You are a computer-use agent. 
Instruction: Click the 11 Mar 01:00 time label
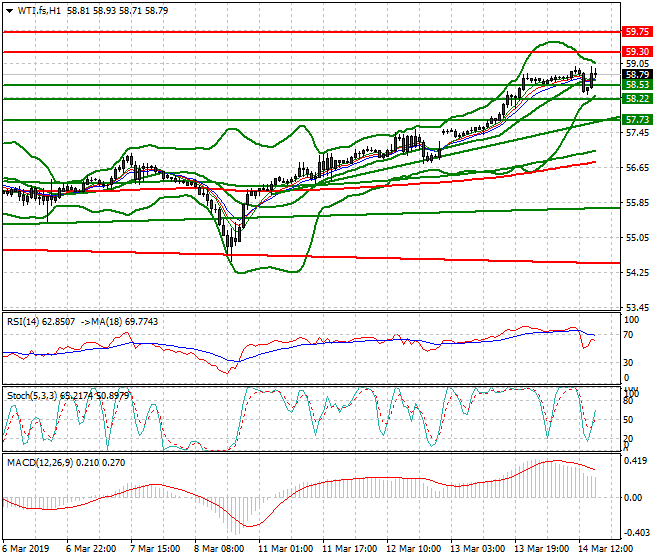(x=286, y=549)
